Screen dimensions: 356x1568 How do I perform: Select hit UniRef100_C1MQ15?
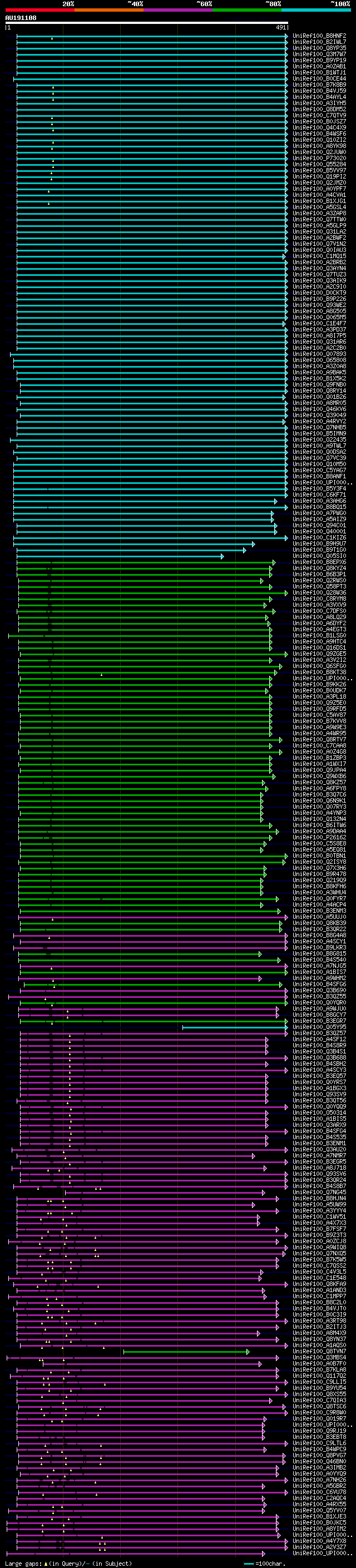pyautogui.click(x=319, y=256)
